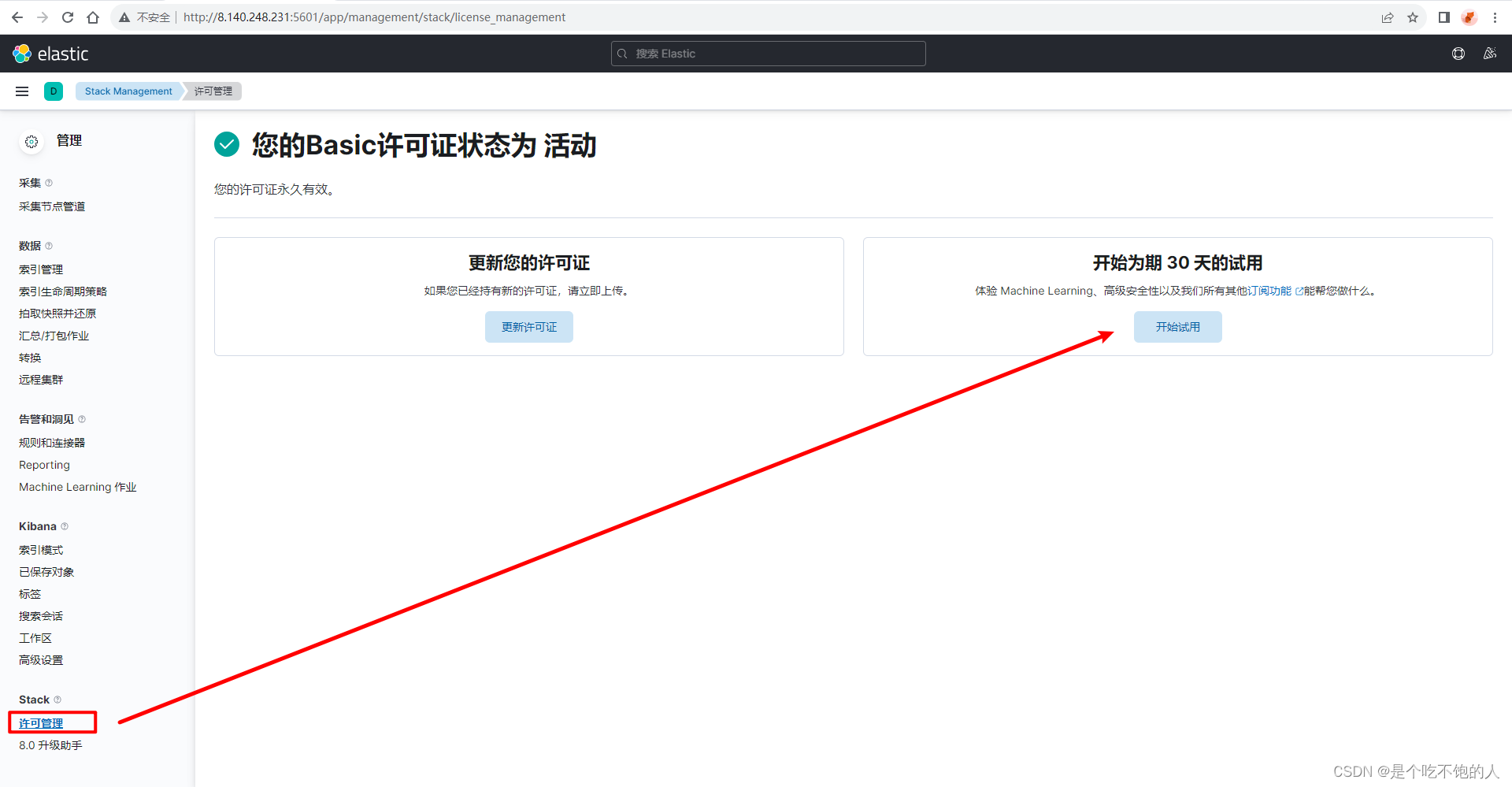Bookmark this page with star icon
This screenshot has width=1512, height=787.
(1413, 17)
